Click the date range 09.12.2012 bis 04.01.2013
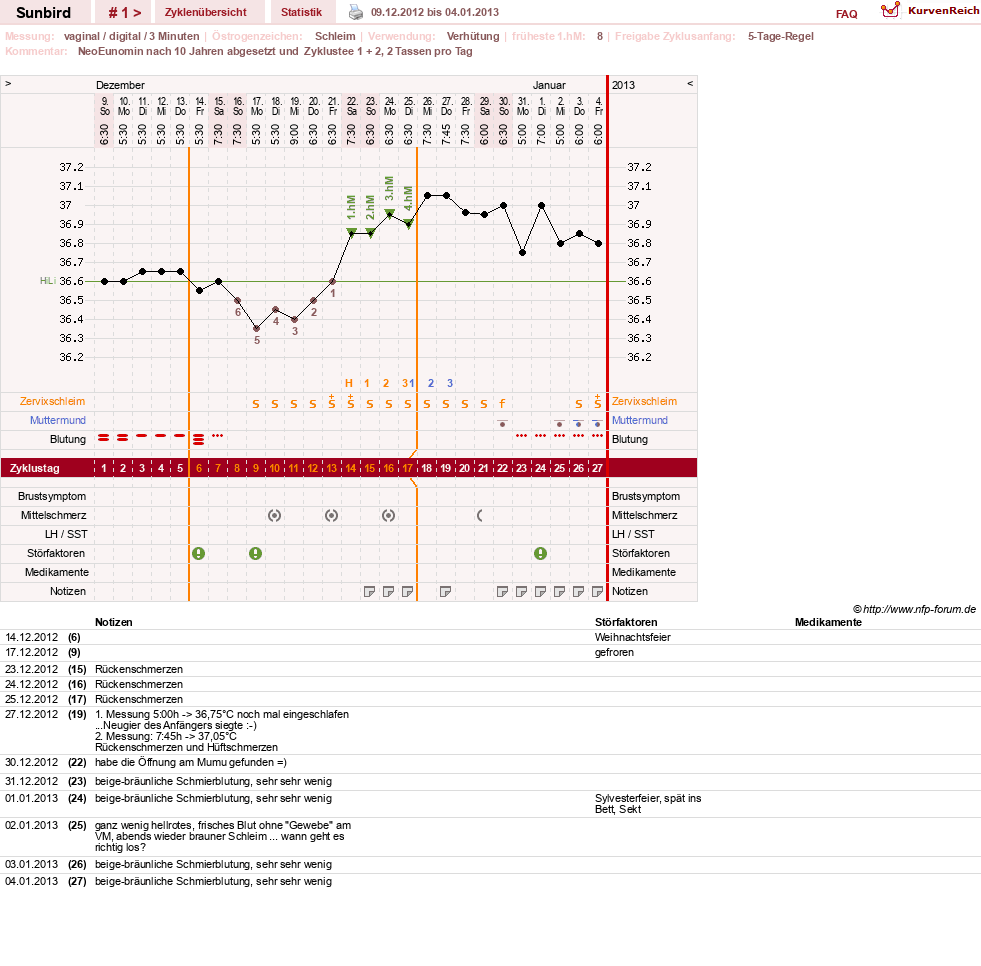981x966 pixels. click(435, 12)
